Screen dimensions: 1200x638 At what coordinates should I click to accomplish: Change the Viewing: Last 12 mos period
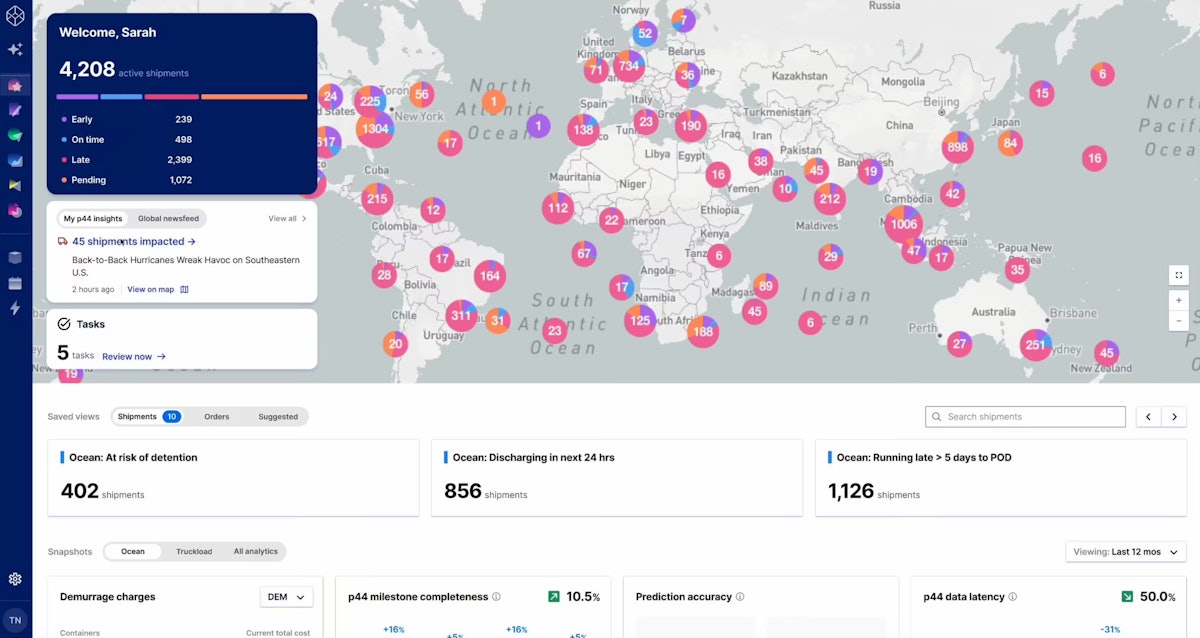1125,551
